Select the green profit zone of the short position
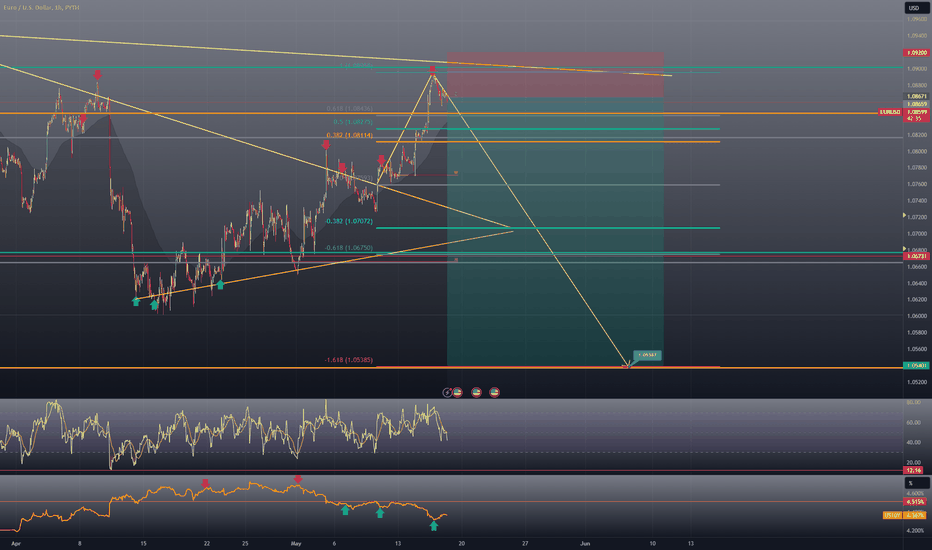The width and height of the screenshot is (932, 550). tap(555, 232)
